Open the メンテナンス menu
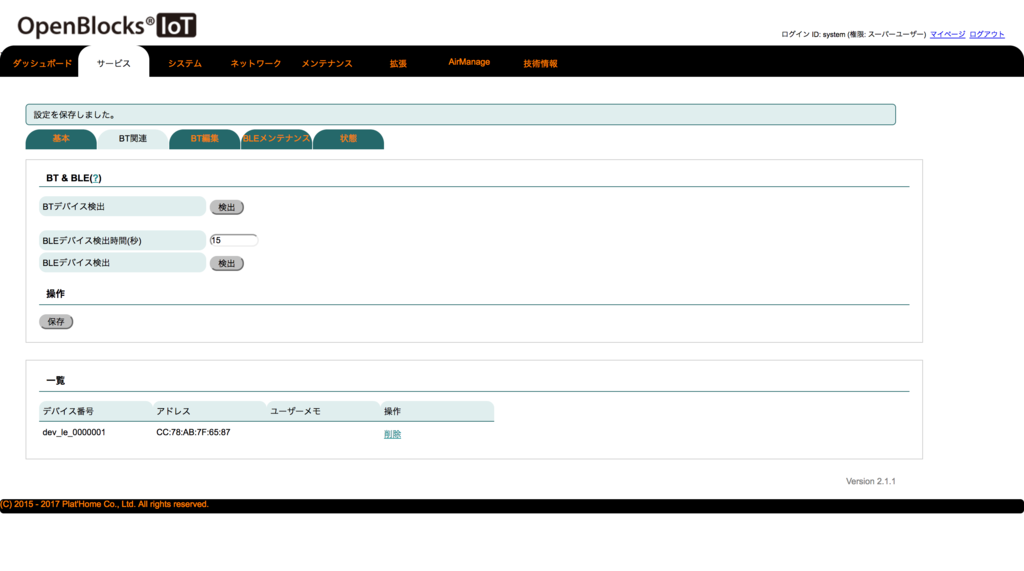The height and width of the screenshot is (571, 1024). [x=327, y=63]
